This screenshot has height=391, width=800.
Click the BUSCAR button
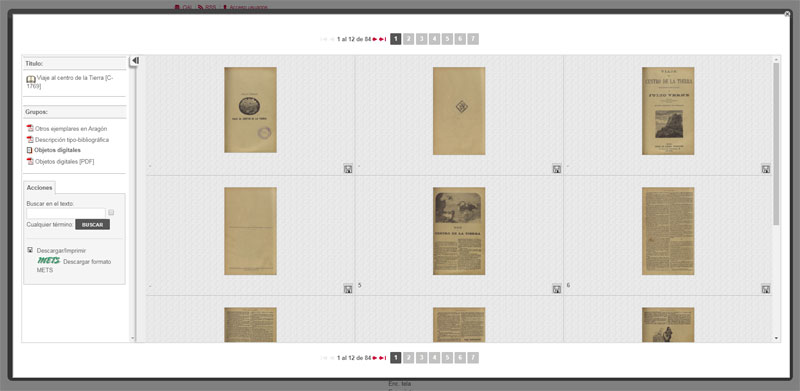click(92, 225)
